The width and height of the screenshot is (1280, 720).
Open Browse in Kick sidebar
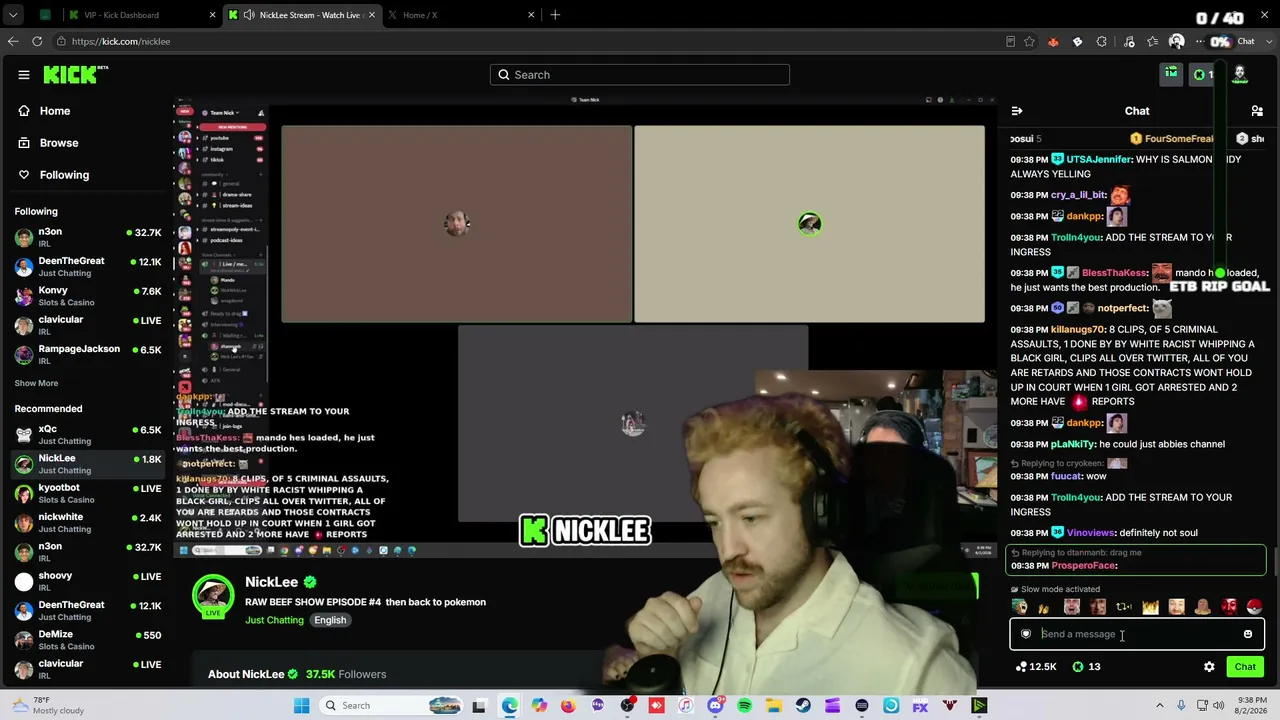pyautogui.click(x=48, y=143)
